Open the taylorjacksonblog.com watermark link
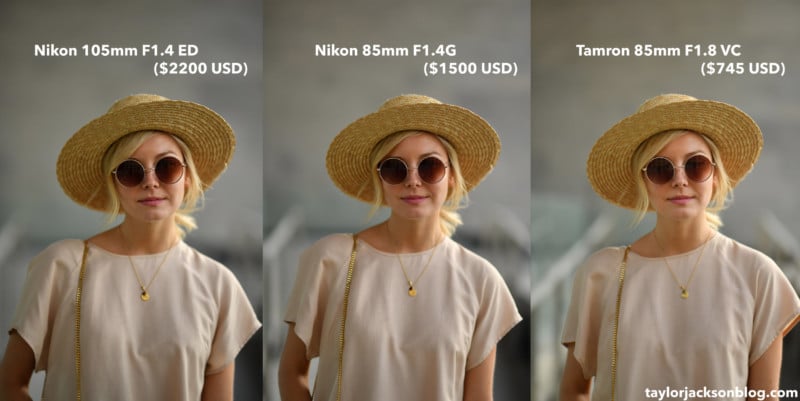This screenshot has height=401, width=800. pos(721,392)
